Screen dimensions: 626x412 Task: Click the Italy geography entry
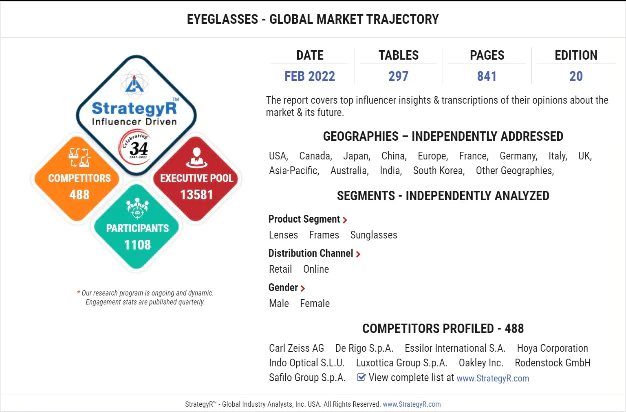click(557, 156)
